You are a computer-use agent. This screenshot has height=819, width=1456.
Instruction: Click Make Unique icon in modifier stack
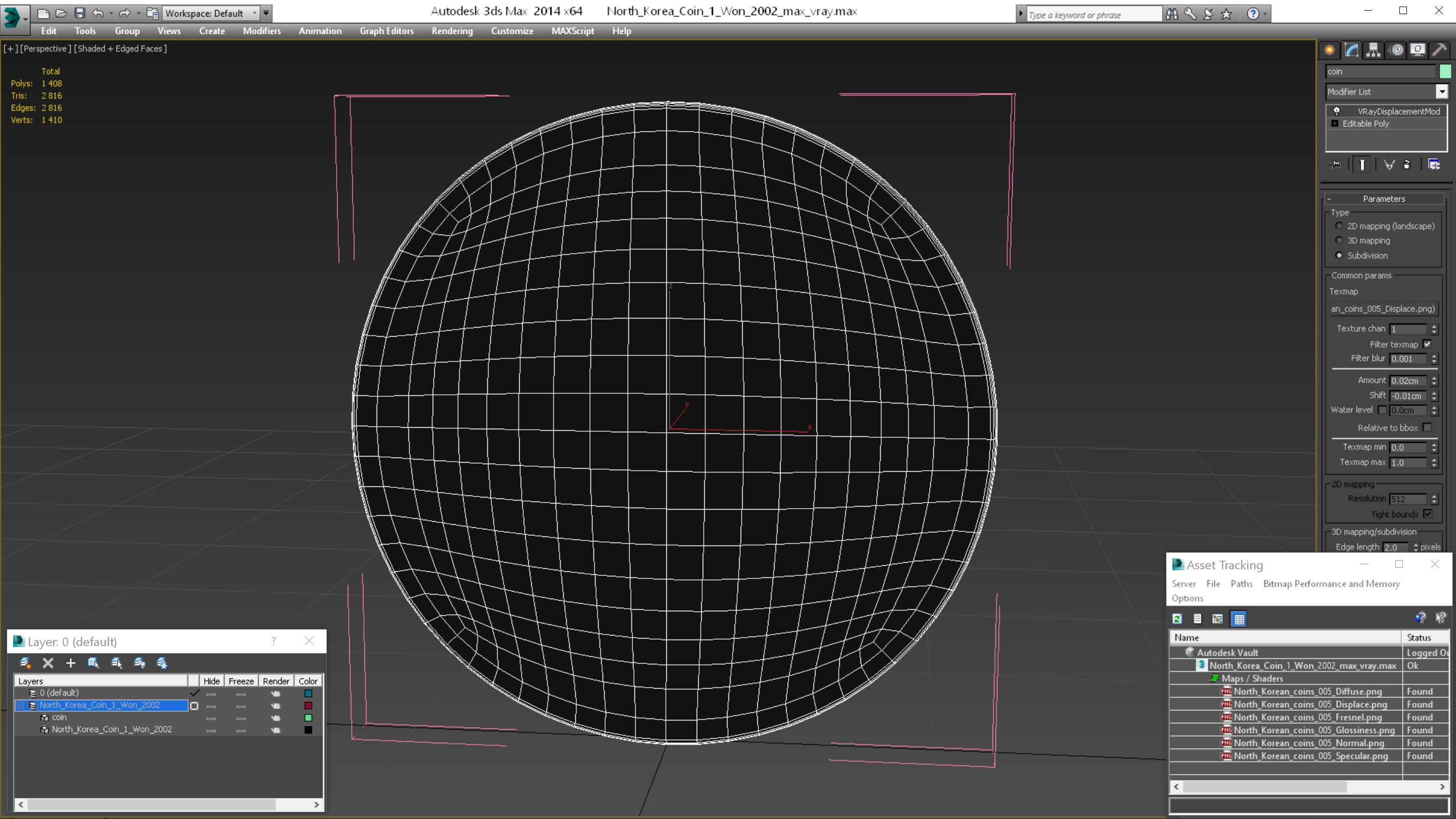click(1389, 164)
